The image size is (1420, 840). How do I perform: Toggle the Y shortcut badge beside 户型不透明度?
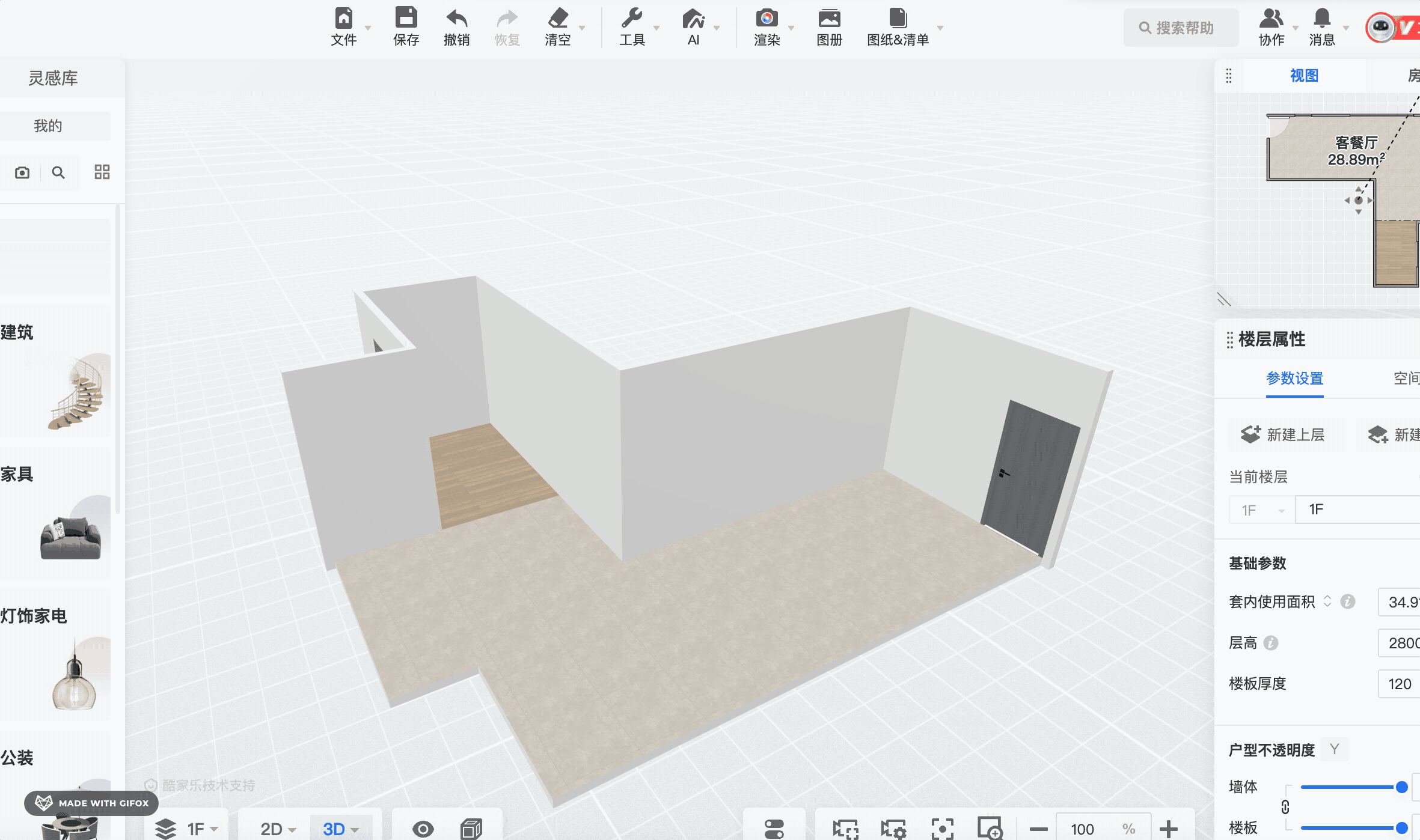[1335, 749]
